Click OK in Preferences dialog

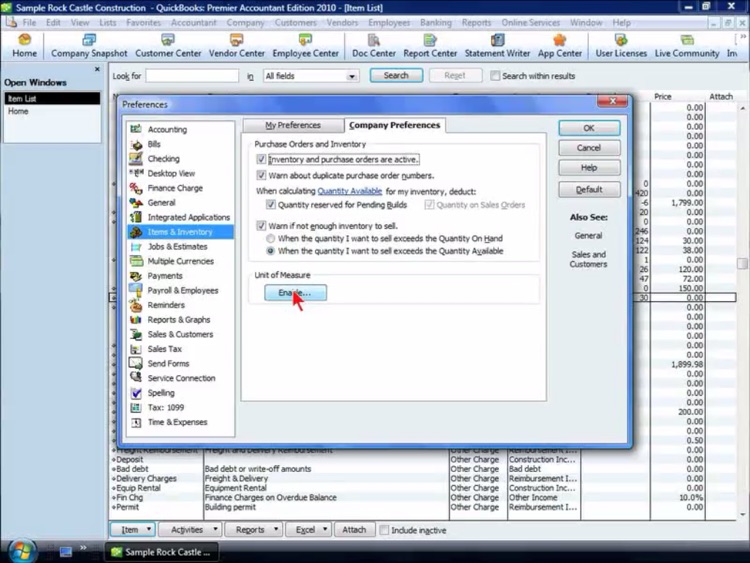pyautogui.click(x=589, y=128)
